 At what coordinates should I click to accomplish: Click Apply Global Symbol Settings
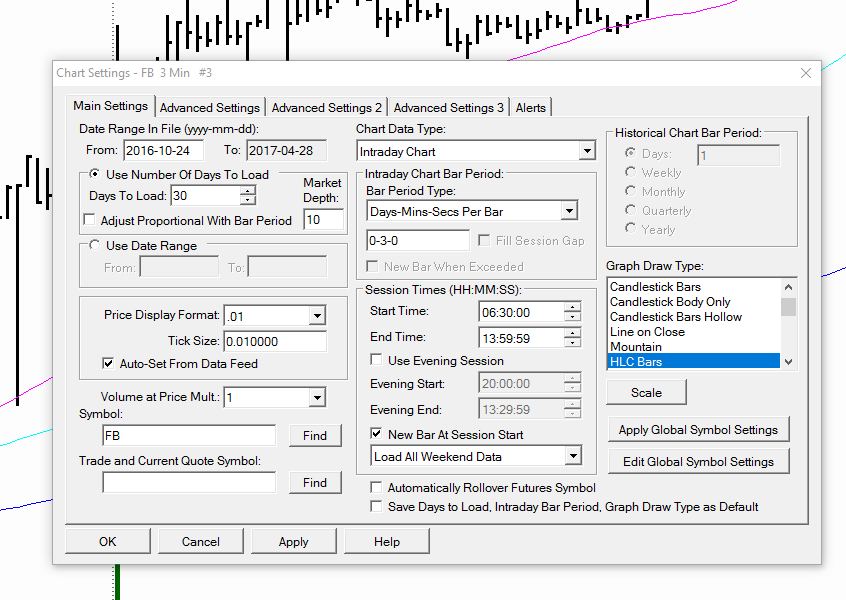(698, 429)
